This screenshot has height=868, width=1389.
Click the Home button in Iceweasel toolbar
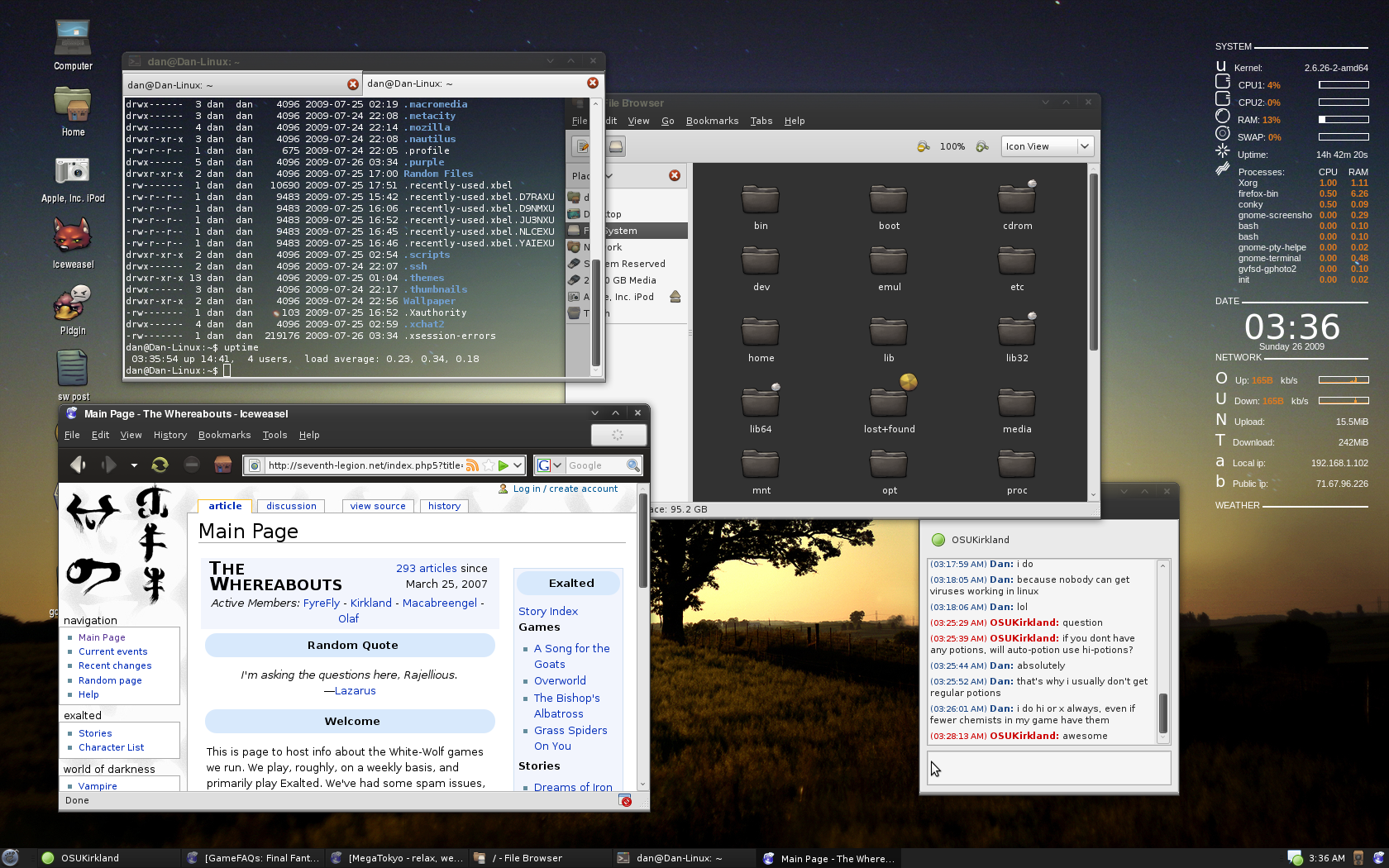tap(222, 465)
